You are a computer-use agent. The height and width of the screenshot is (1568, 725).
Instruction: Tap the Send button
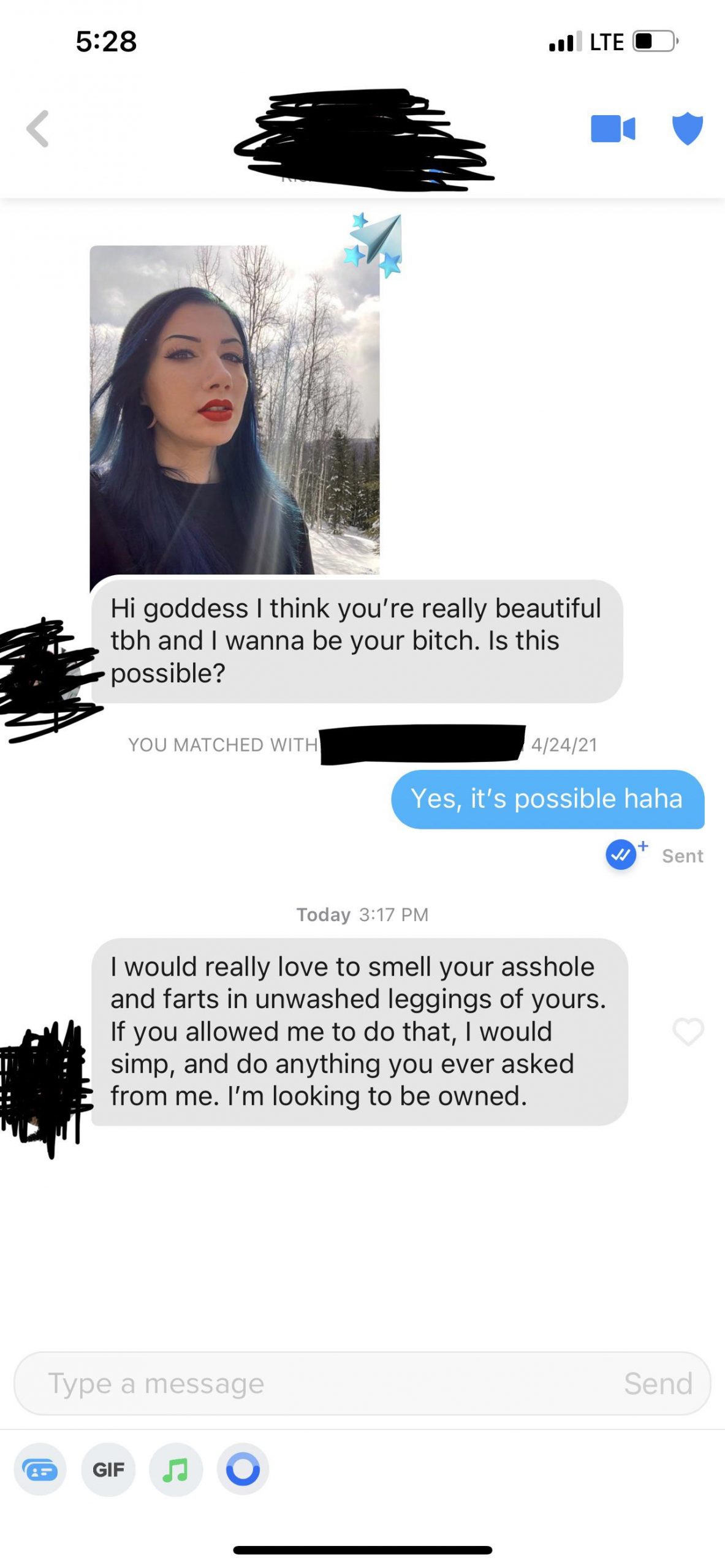[658, 1384]
